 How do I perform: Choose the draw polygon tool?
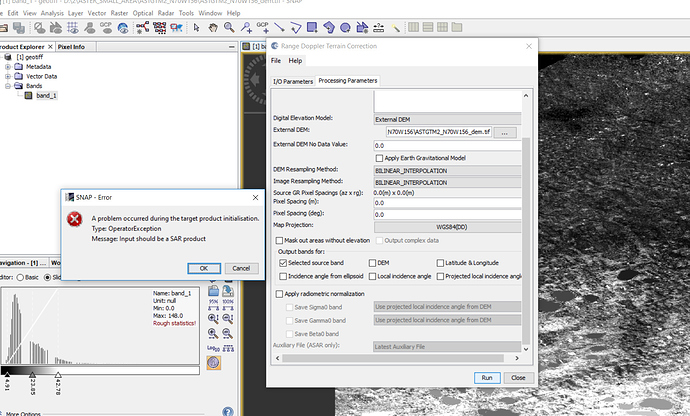point(329,28)
